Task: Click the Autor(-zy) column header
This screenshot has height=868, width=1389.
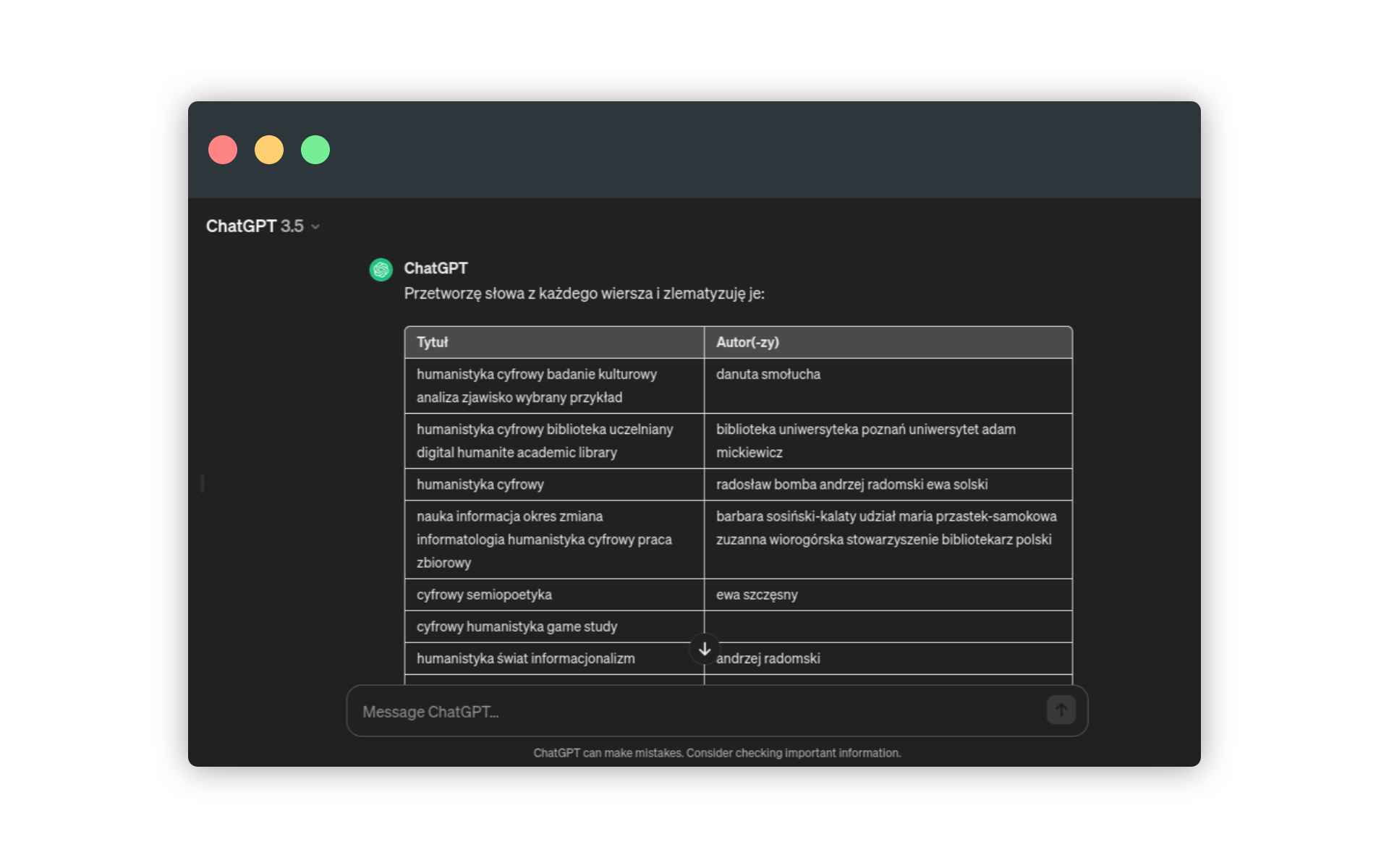Action: (888, 342)
